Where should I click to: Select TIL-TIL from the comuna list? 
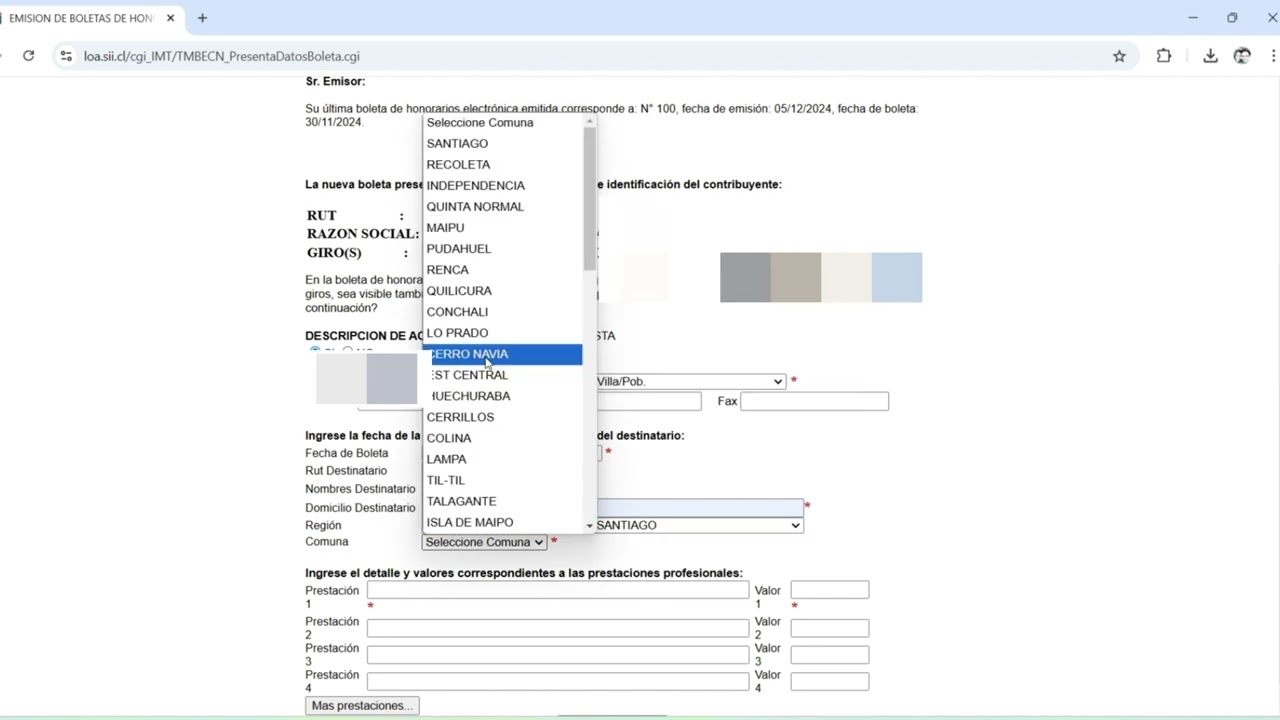click(x=503, y=480)
